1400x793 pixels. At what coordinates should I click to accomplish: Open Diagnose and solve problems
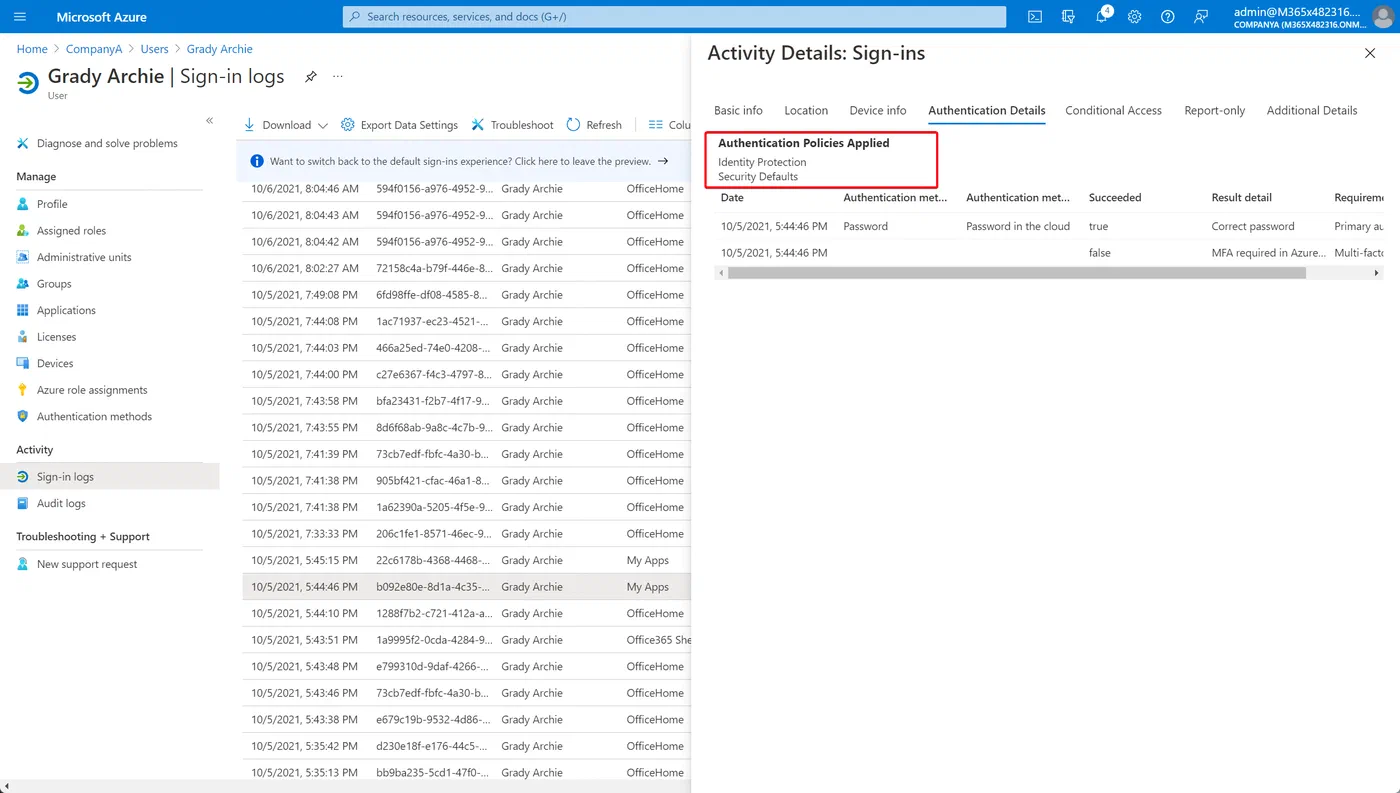pyautogui.click(x=108, y=143)
